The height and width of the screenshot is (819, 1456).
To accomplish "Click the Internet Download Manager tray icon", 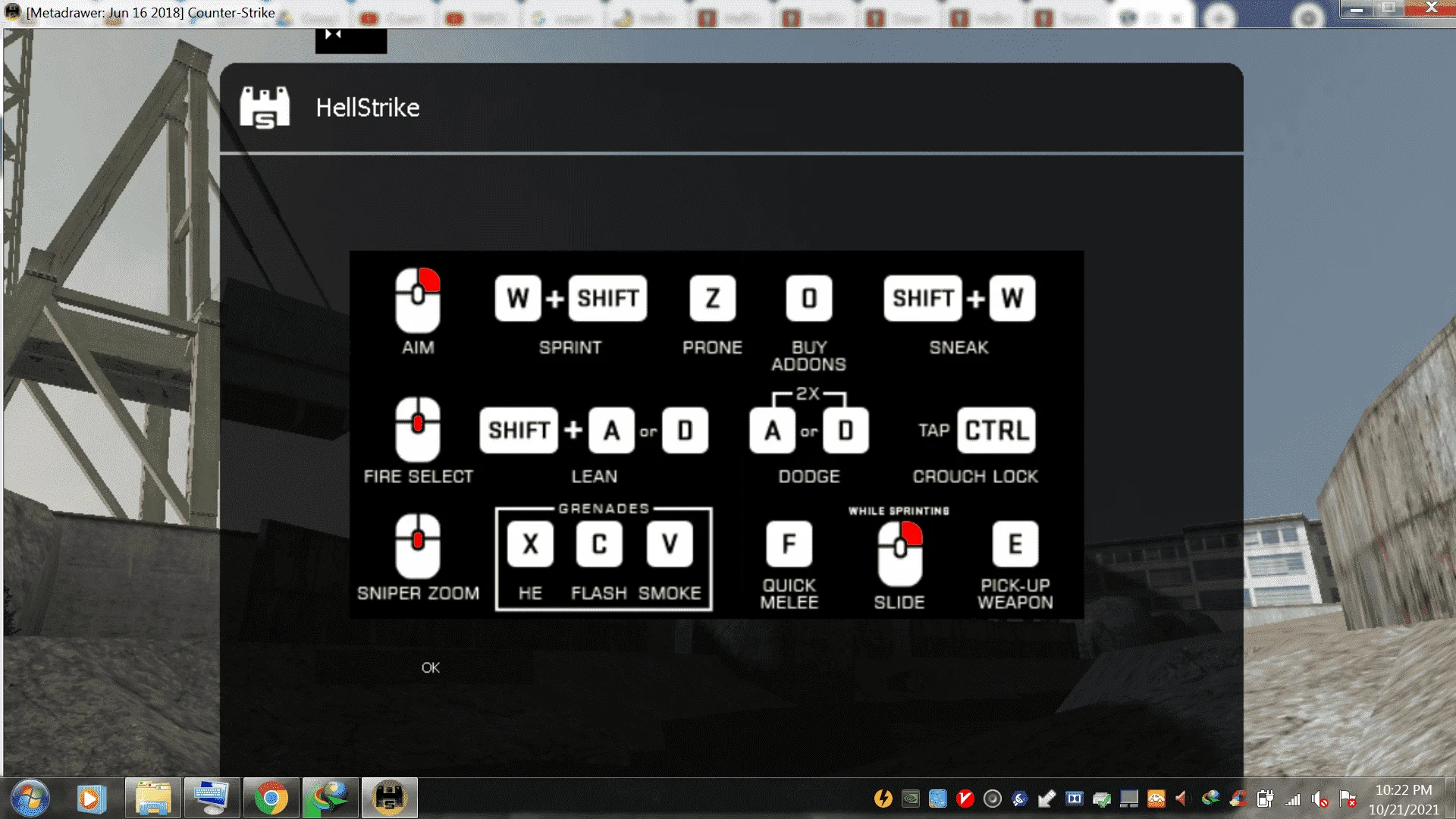I will point(1211,799).
